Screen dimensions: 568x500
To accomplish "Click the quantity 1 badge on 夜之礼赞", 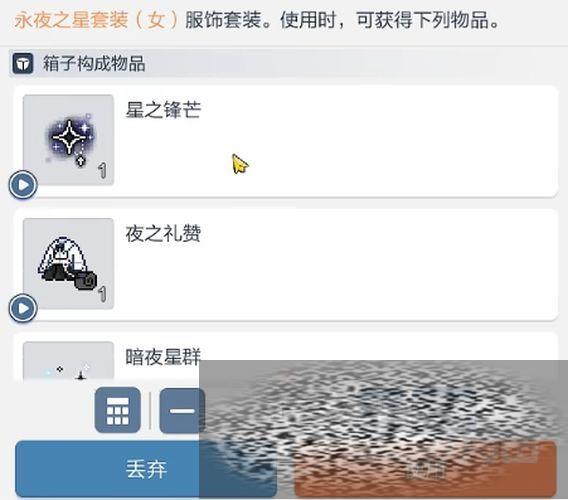I will tap(103, 294).
